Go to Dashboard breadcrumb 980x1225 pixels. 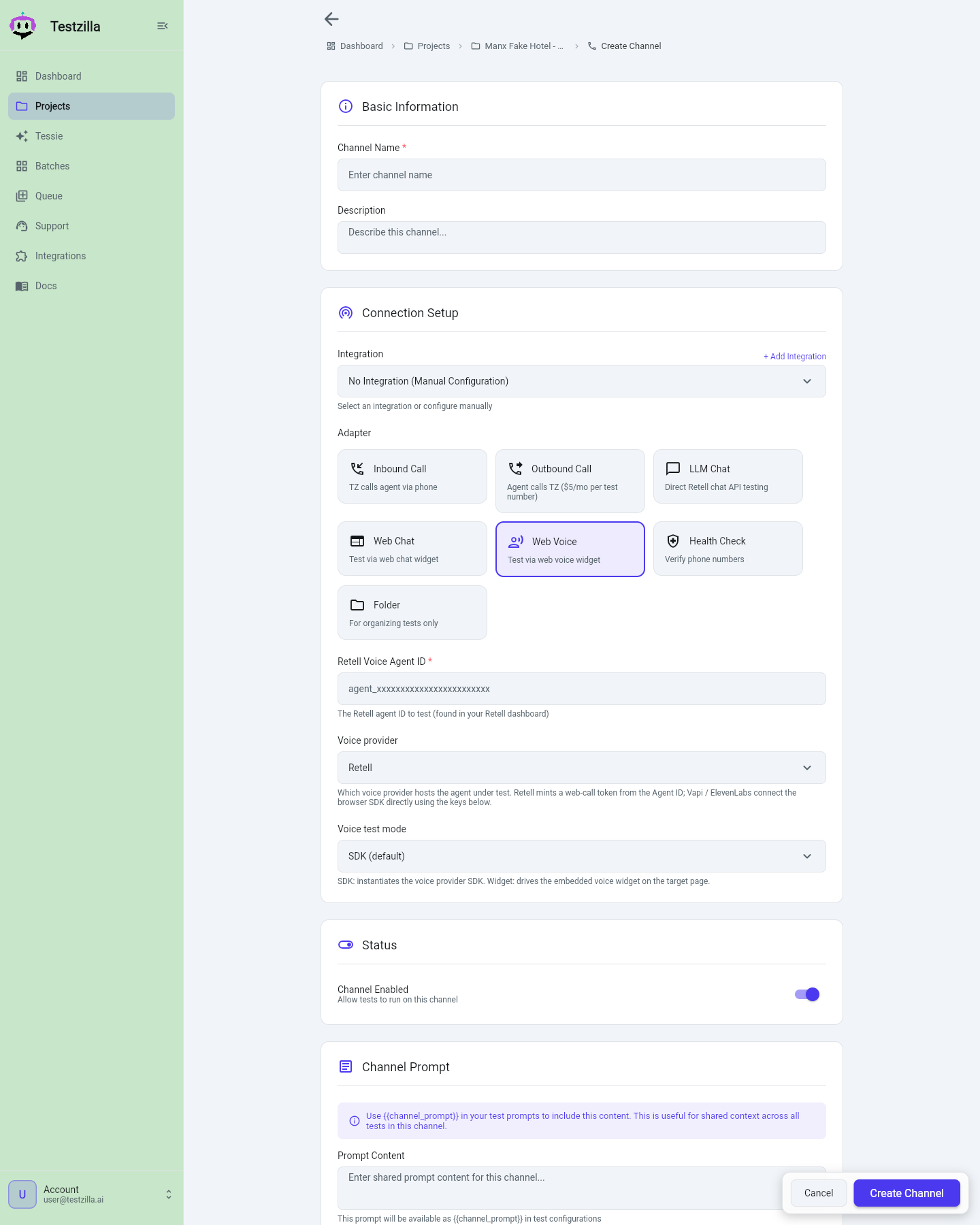click(355, 46)
